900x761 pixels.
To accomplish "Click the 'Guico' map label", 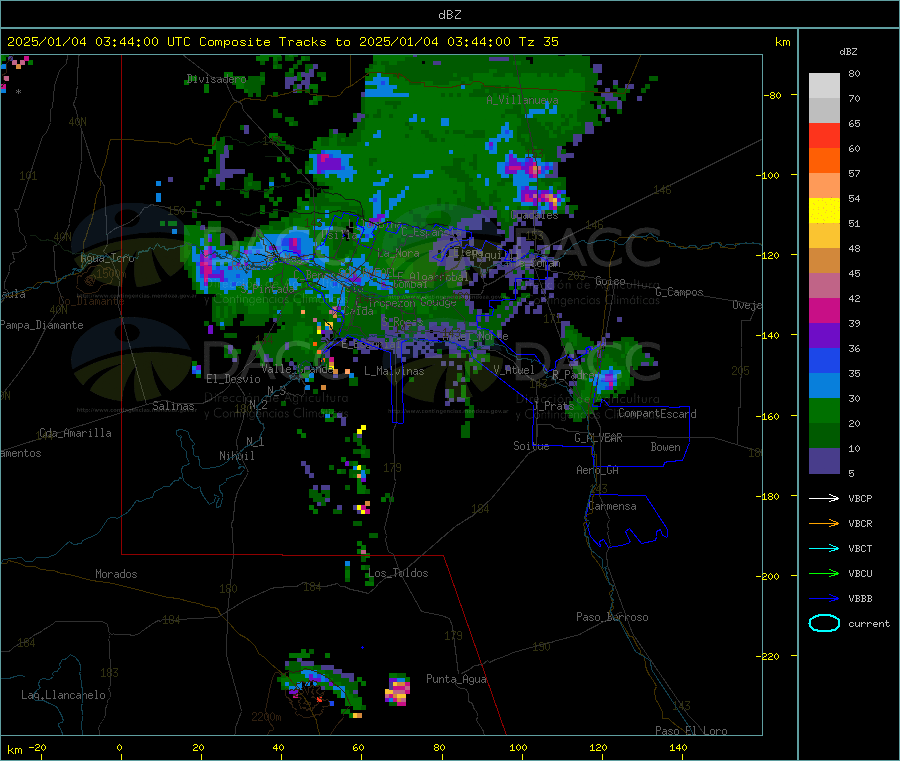I will pyautogui.click(x=610, y=281).
